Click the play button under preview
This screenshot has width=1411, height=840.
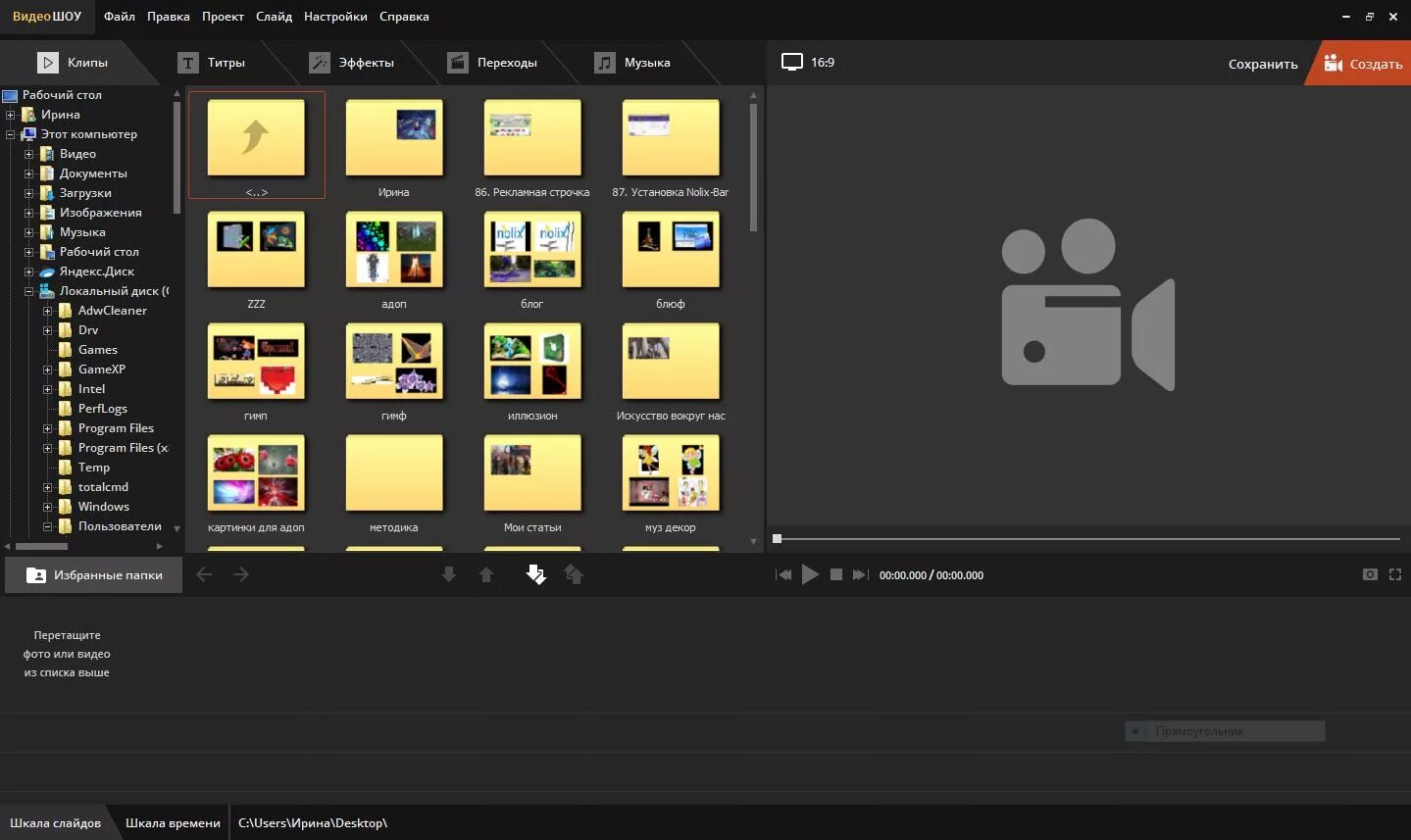point(810,575)
